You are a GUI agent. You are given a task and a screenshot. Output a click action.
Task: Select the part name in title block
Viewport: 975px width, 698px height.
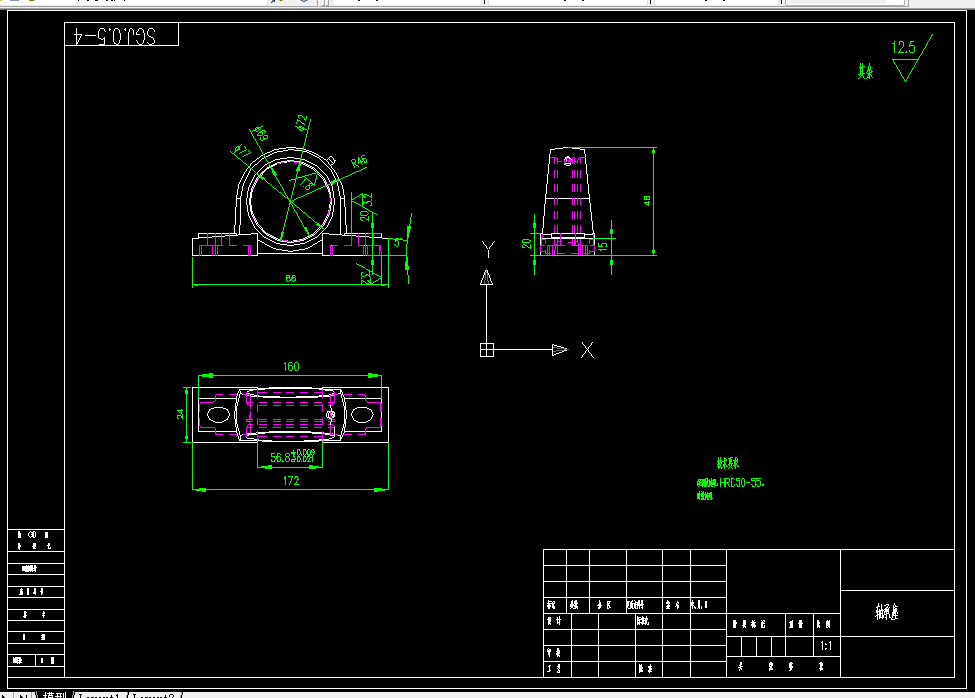click(887, 612)
